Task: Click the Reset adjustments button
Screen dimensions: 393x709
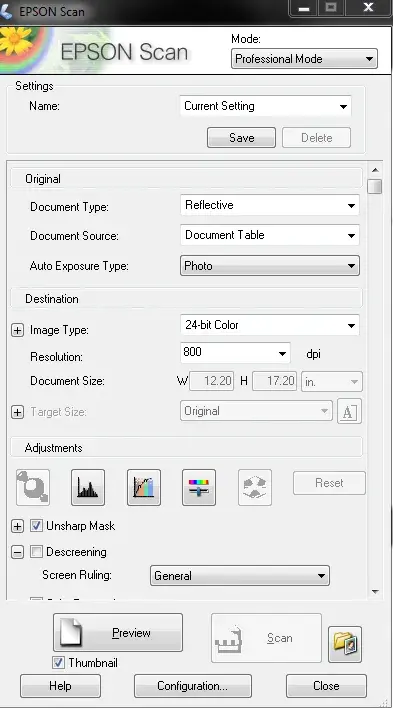Action: click(329, 483)
